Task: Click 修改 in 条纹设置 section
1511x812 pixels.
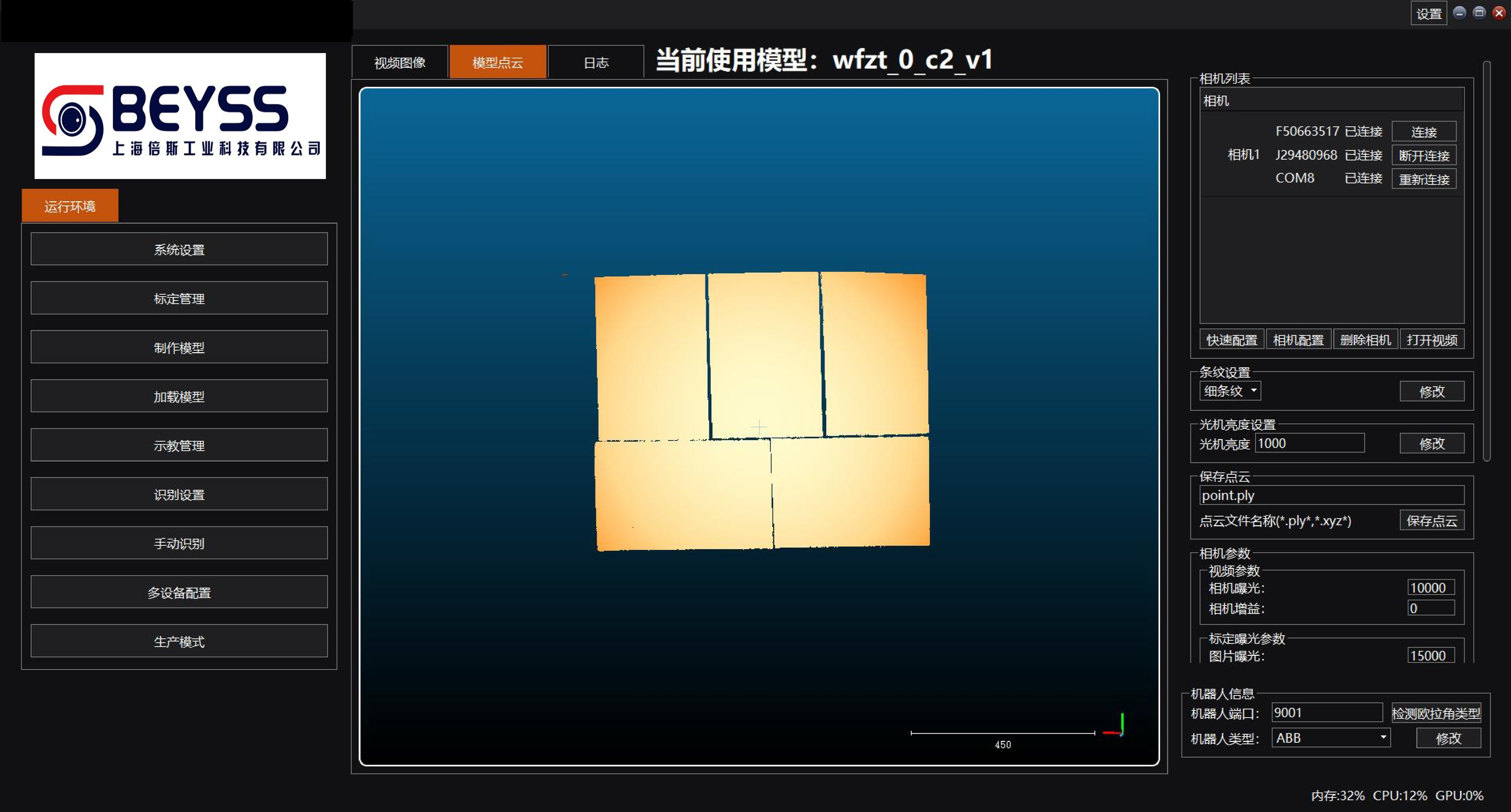Action: (1432, 392)
